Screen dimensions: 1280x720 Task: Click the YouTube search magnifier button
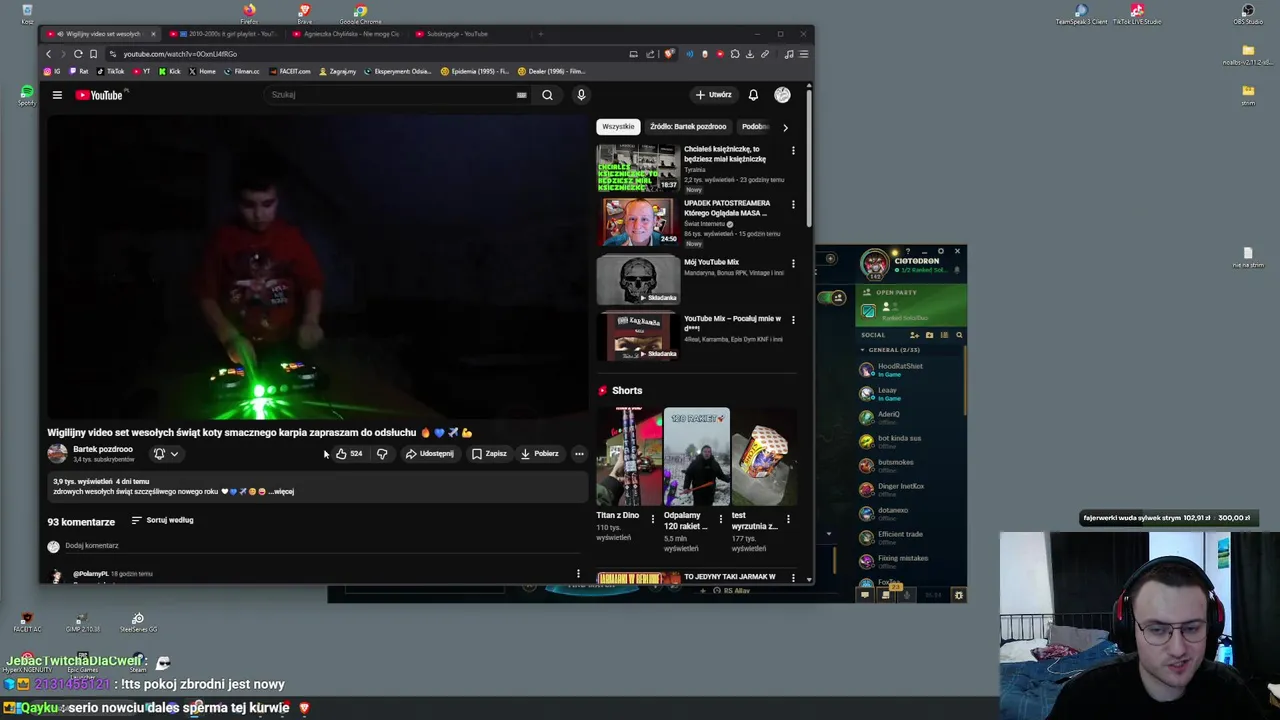point(547,95)
